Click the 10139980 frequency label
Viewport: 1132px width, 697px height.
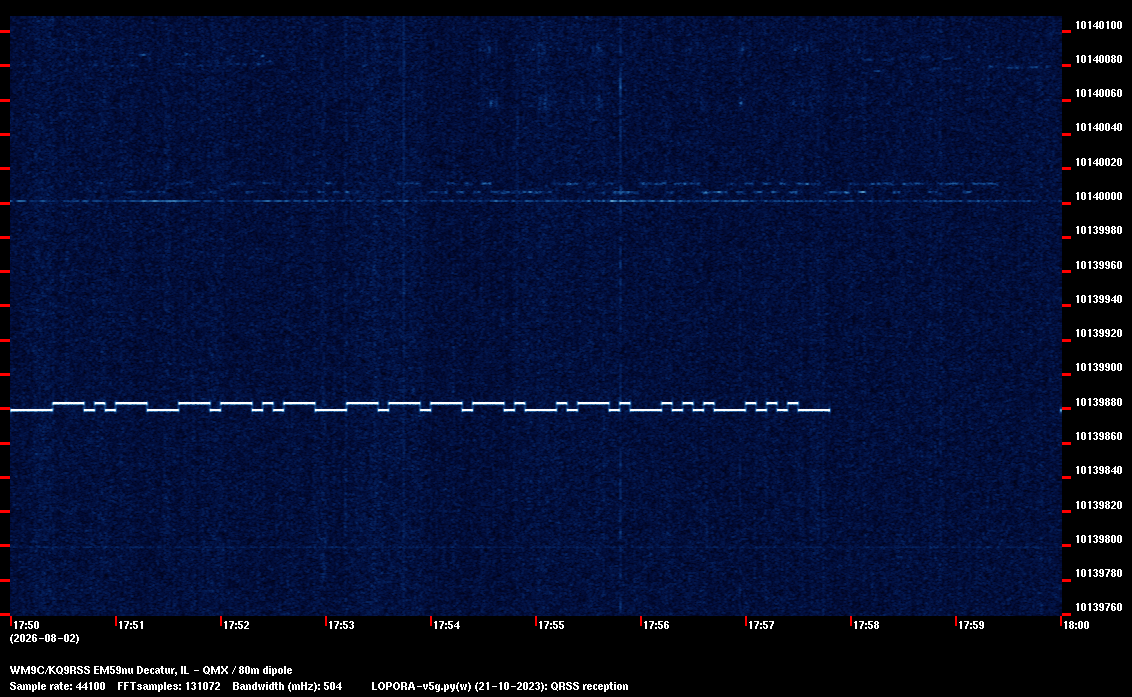tap(1098, 230)
